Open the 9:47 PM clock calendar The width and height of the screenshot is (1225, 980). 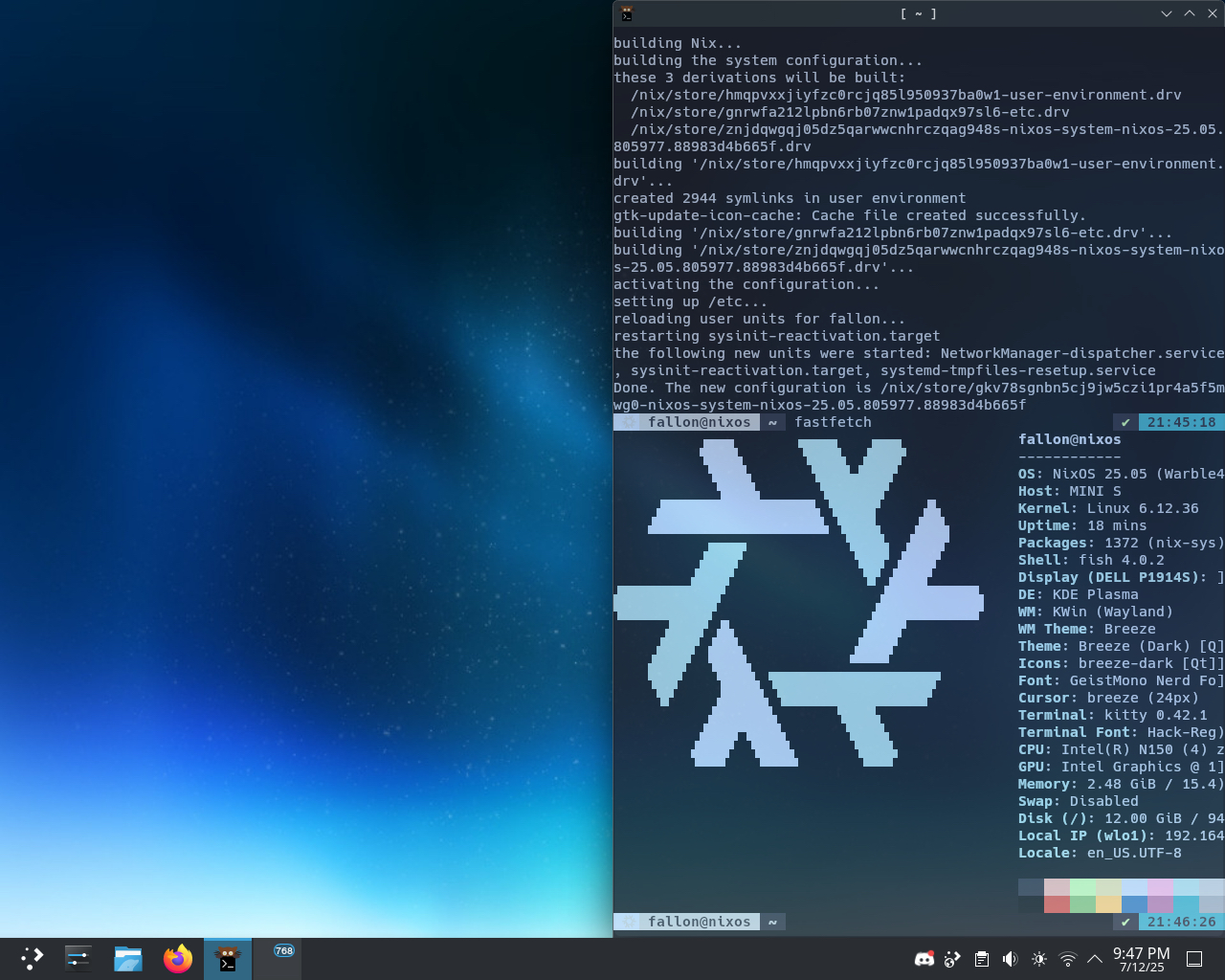pos(1141,959)
